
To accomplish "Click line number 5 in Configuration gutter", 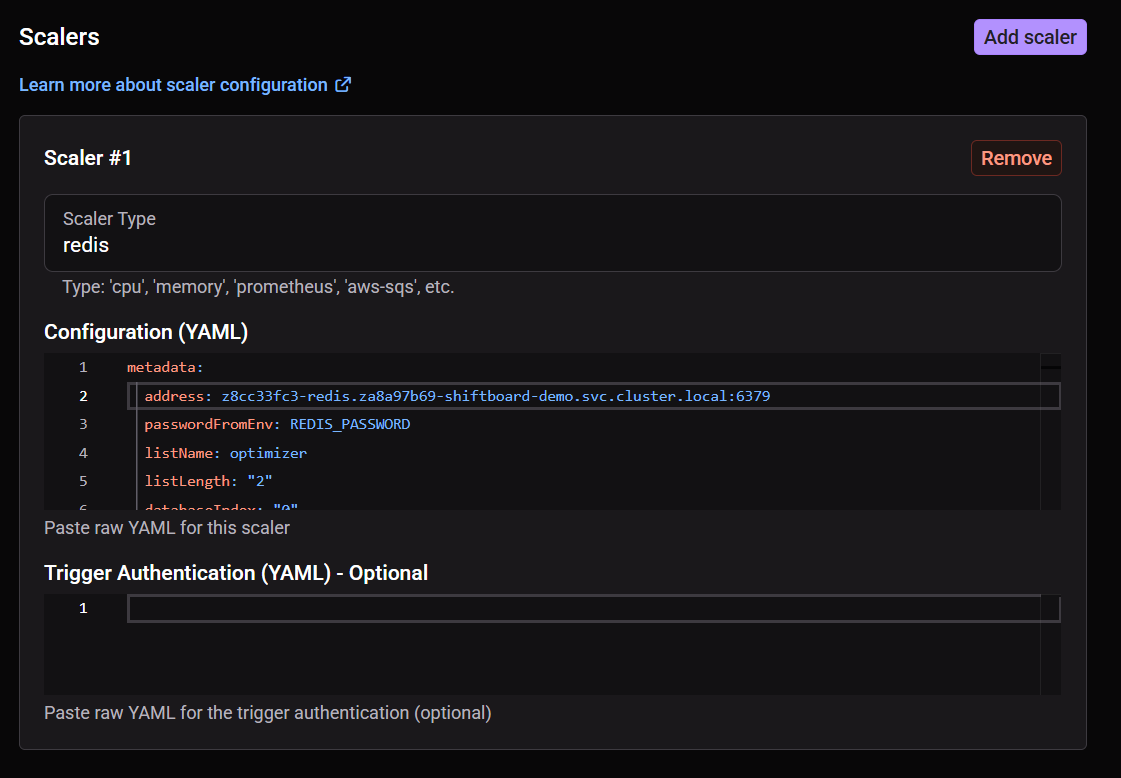I will pos(83,481).
